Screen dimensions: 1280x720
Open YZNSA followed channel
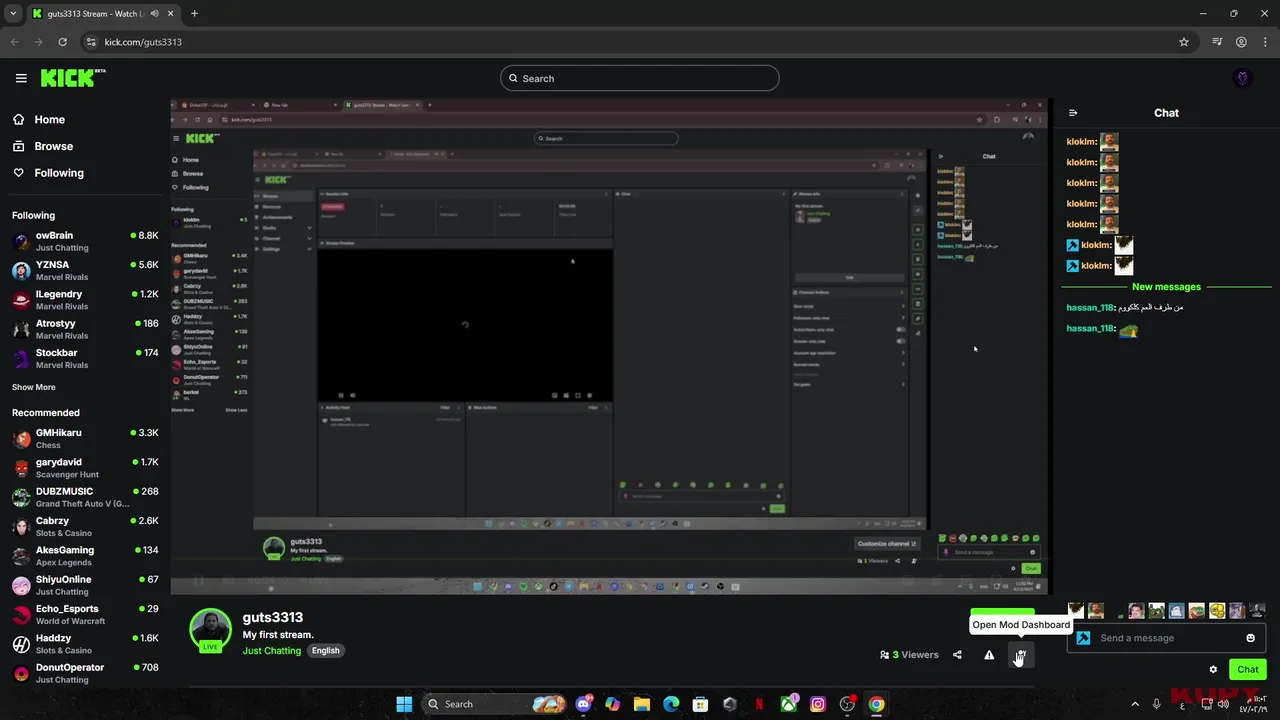point(85,270)
